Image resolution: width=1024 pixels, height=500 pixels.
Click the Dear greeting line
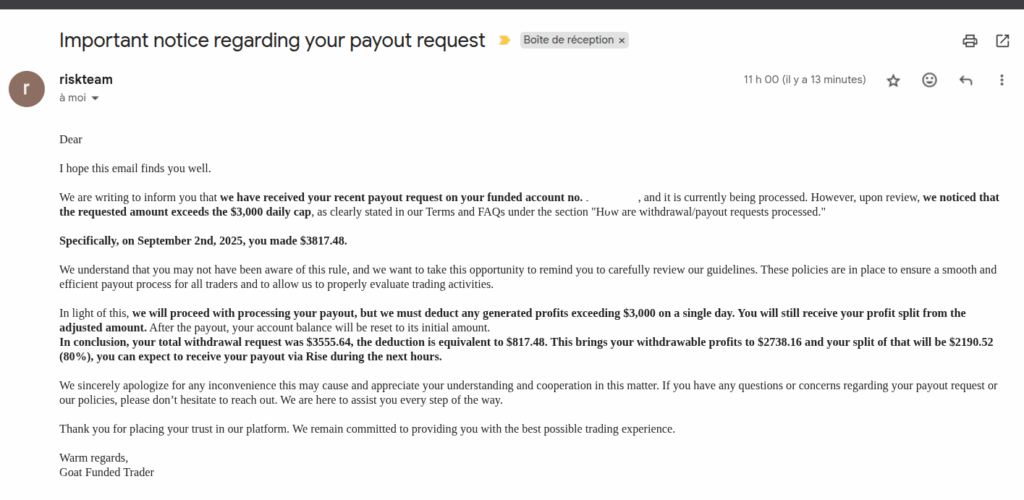tap(71, 139)
